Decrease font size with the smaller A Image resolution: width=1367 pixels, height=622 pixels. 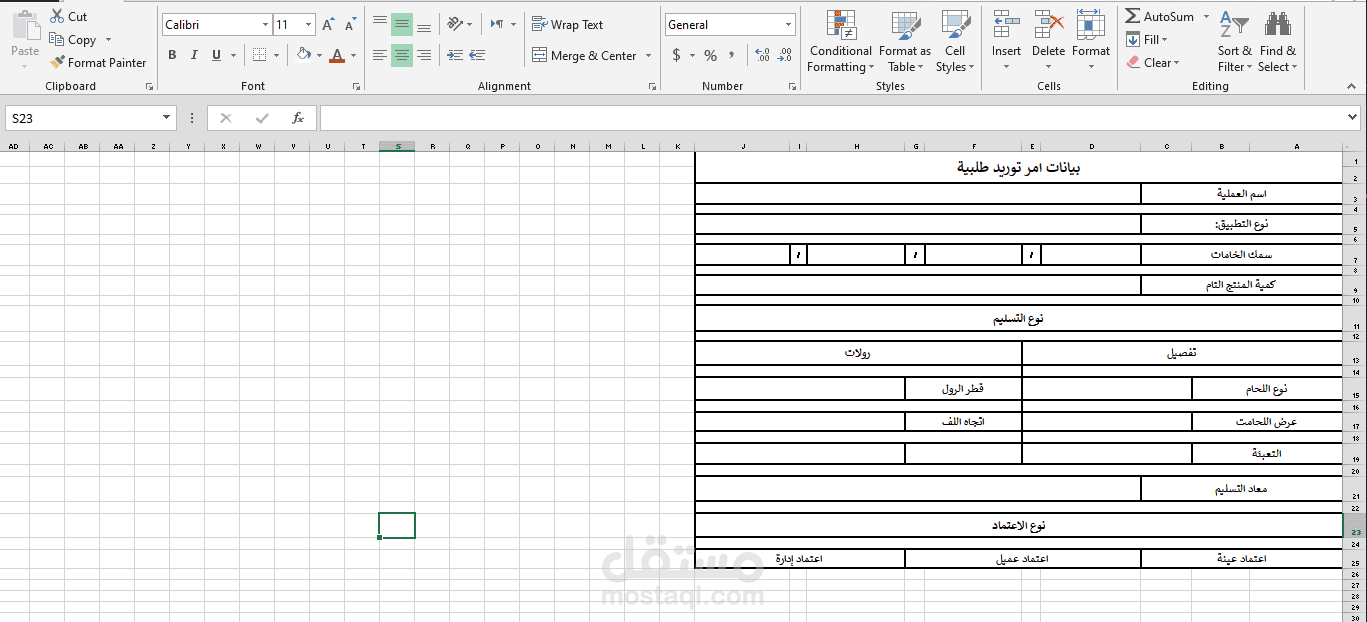click(350, 25)
